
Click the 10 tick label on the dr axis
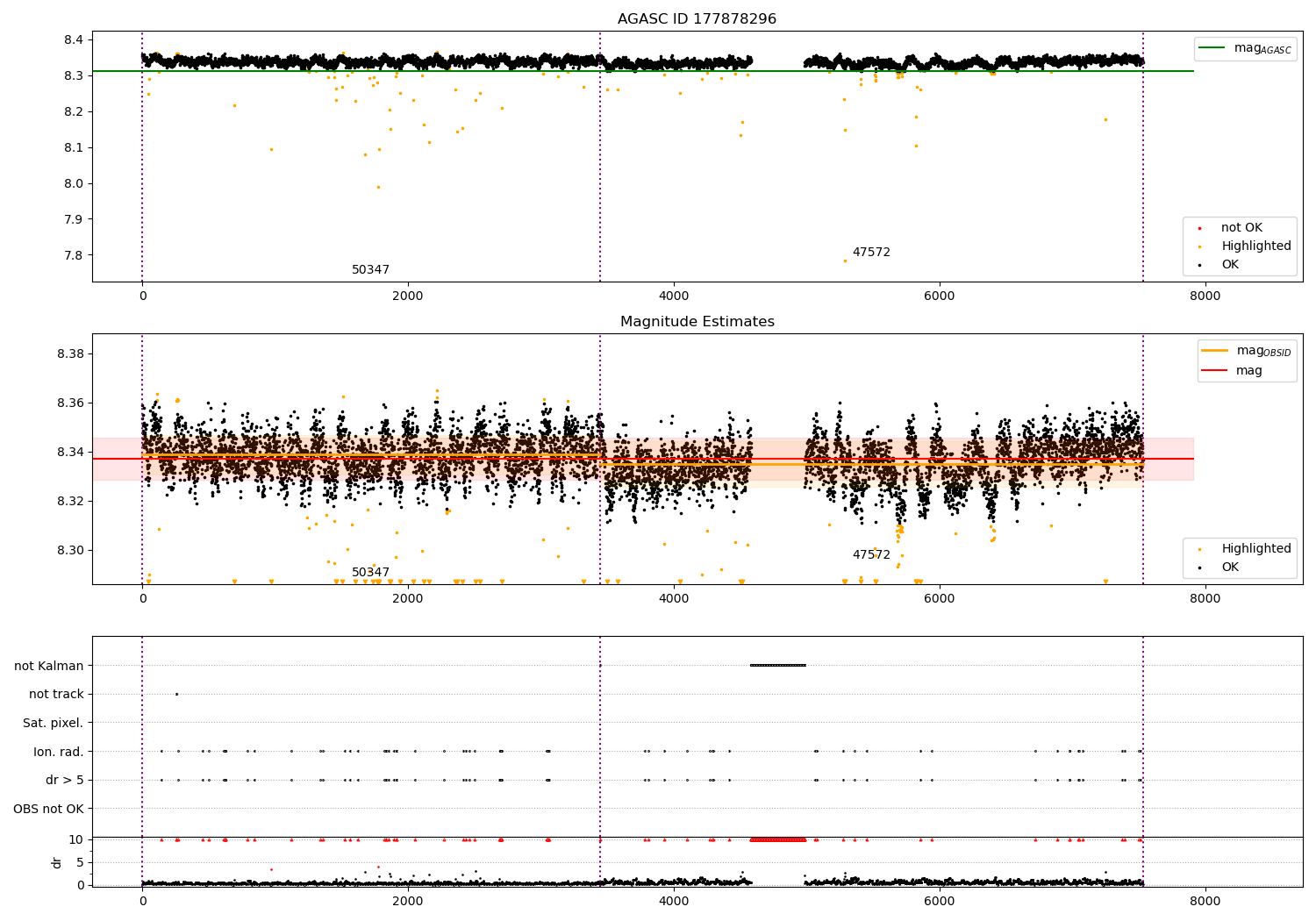[x=76, y=839]
